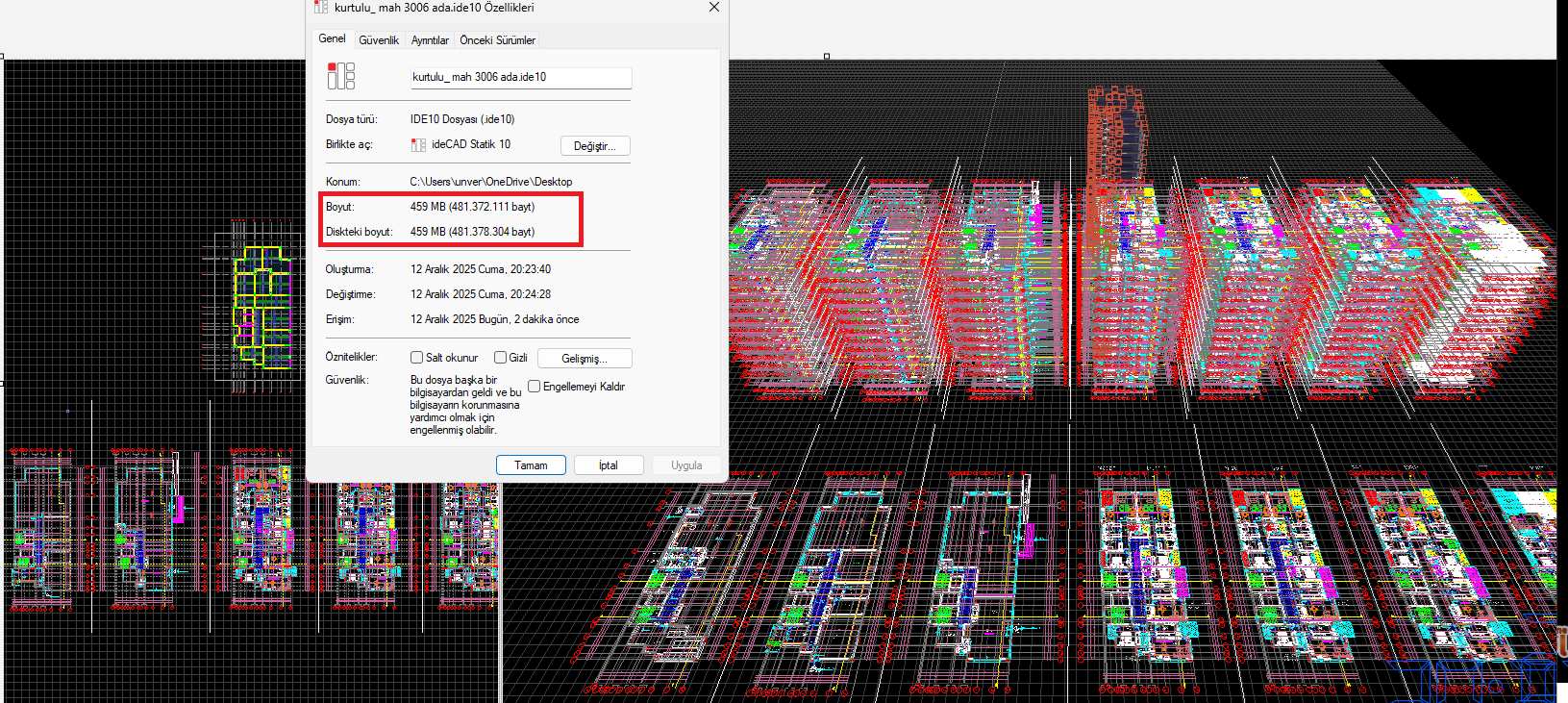Confirm with the Tamam button
This screenshot has width=1568, height=703.
tap(531, 465)
